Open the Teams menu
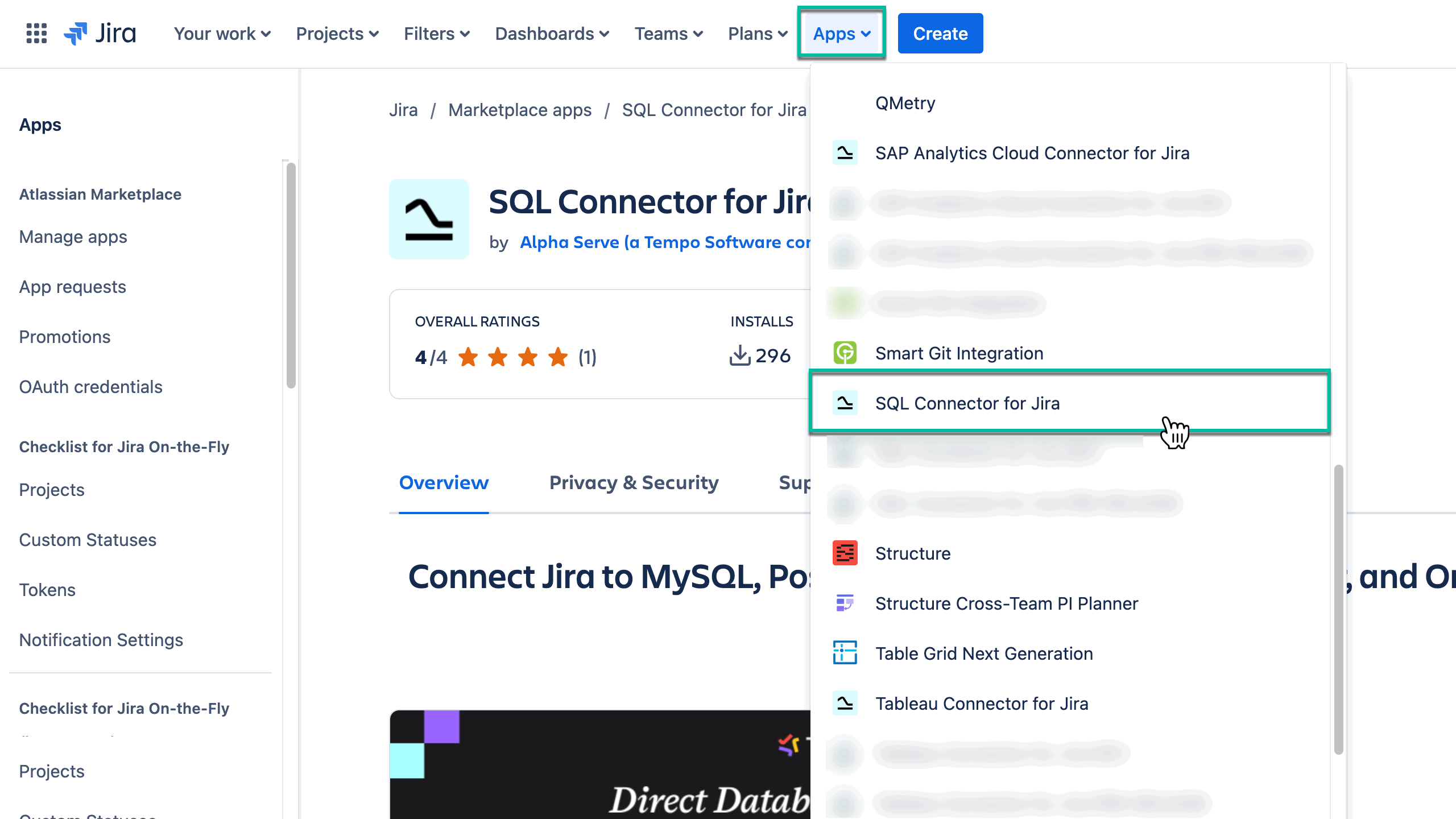The height and width of the screenshot is (819, 1456). click(669, 34)
